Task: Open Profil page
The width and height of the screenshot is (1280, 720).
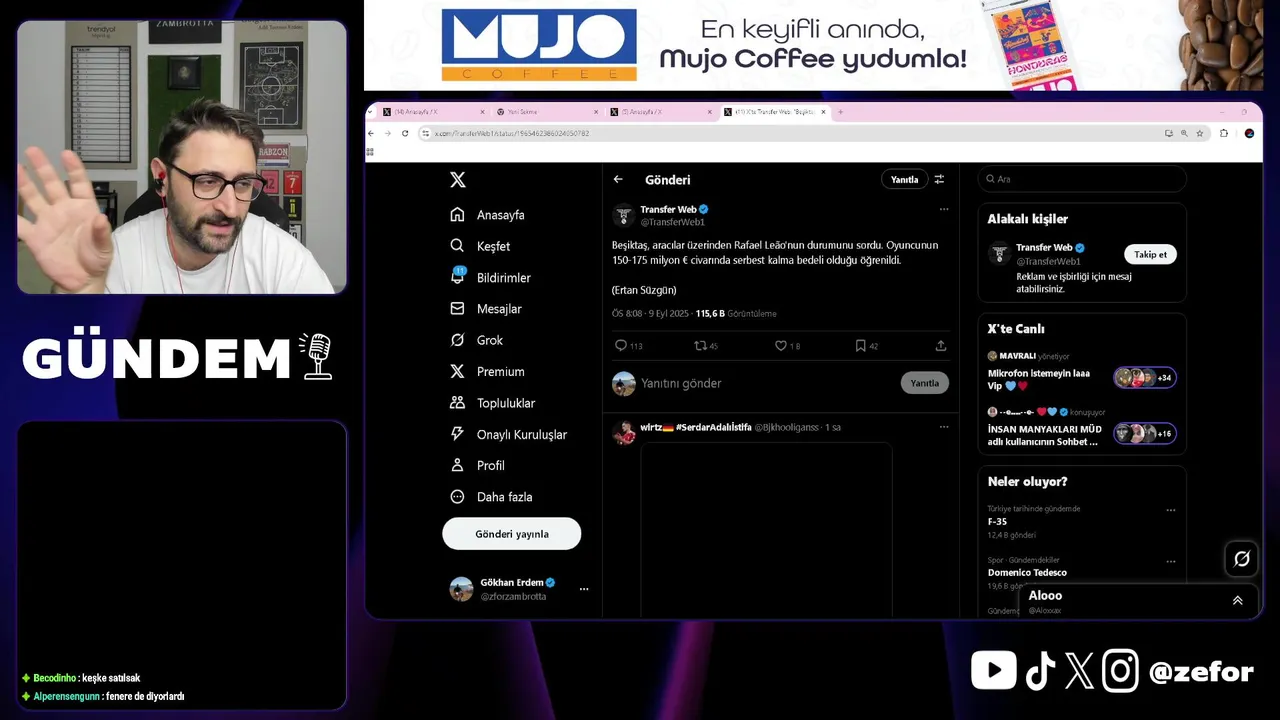Action: click(477, 465)
